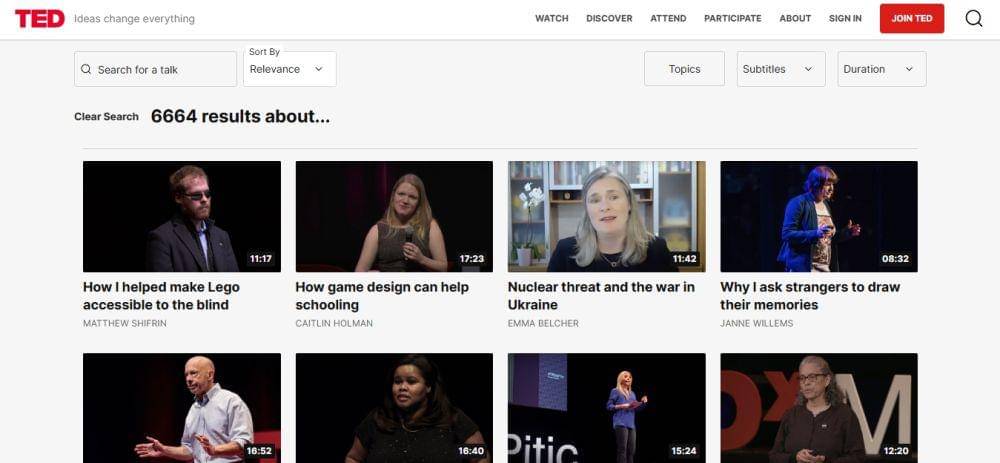Open the Watch menu
The height and width of the screenshot is (463, 1000).
pyautogui.click(x=551, y=18)
